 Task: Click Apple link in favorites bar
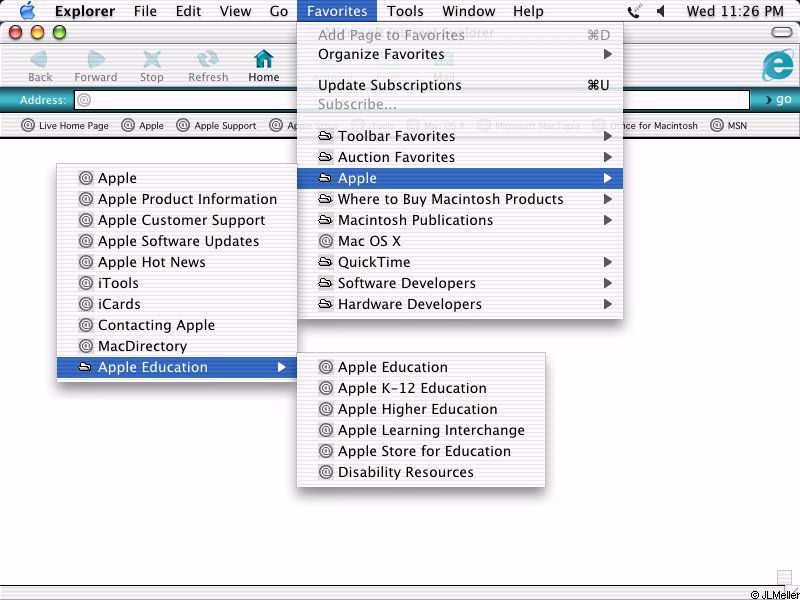(x=143, y=126)
